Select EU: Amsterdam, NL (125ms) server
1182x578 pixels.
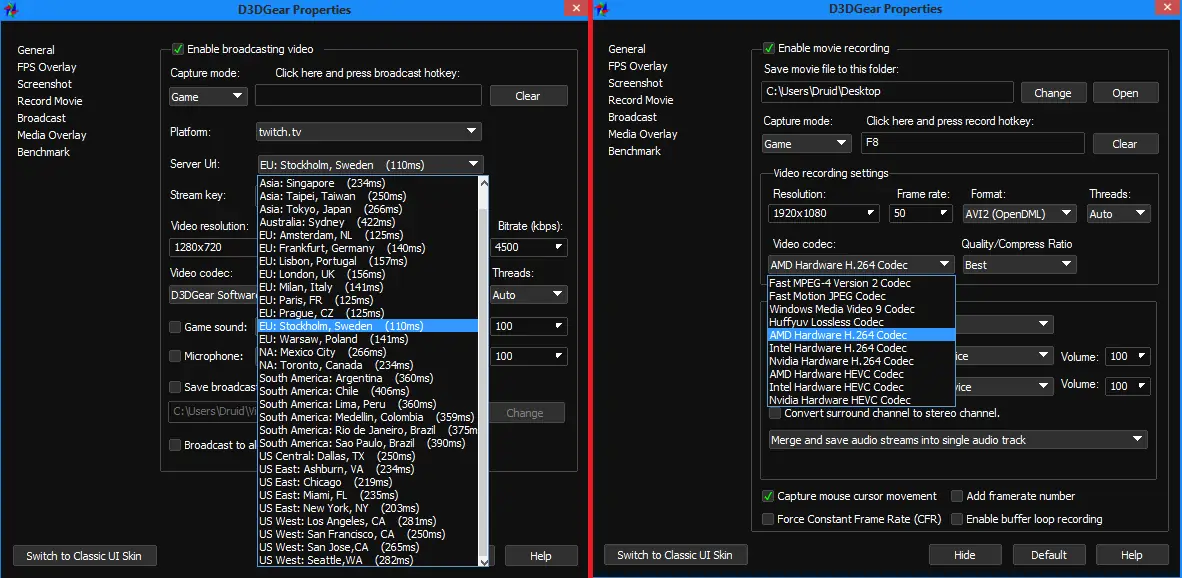368,235
